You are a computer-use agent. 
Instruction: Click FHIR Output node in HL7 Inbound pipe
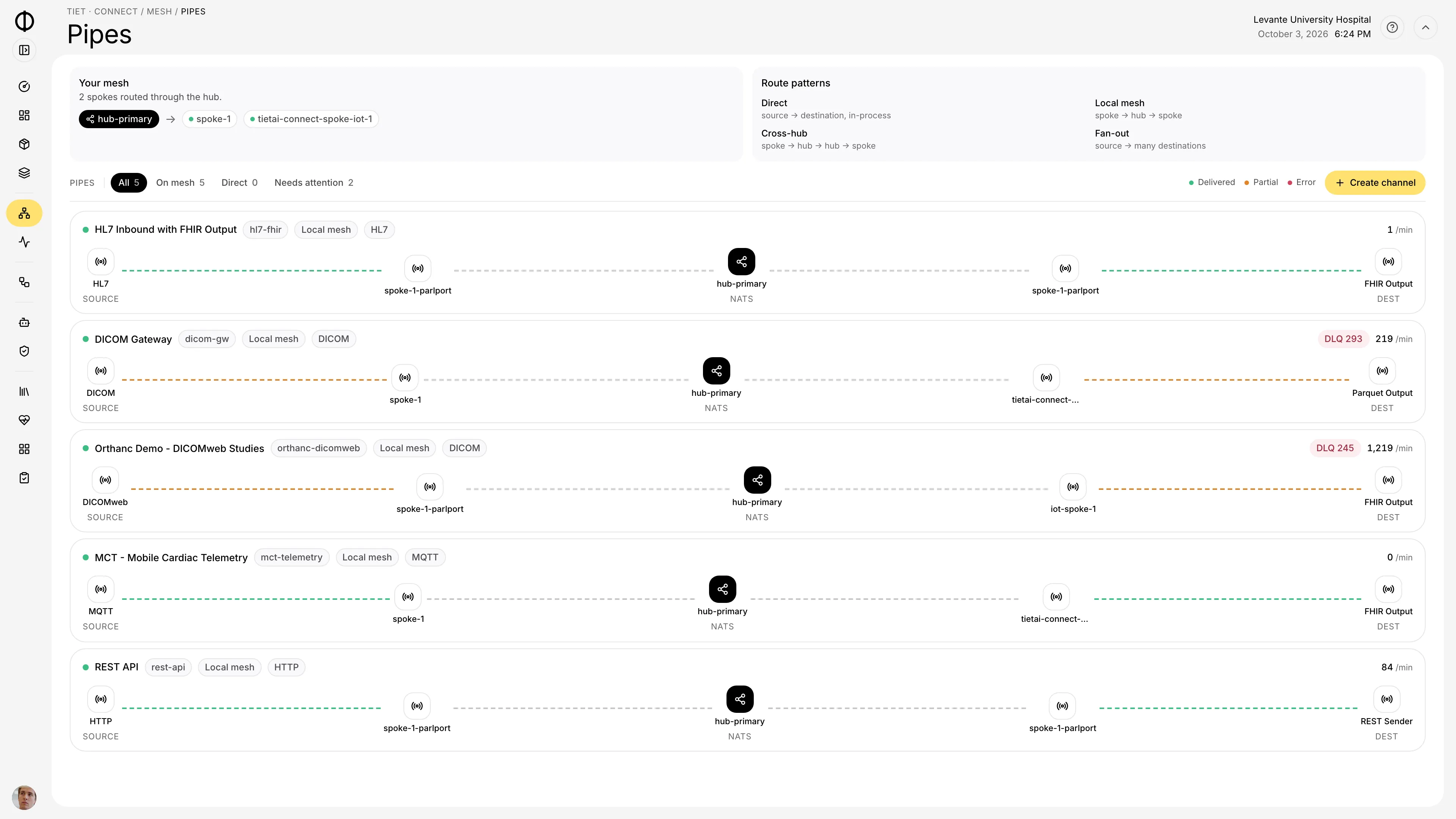point(1388,262)
